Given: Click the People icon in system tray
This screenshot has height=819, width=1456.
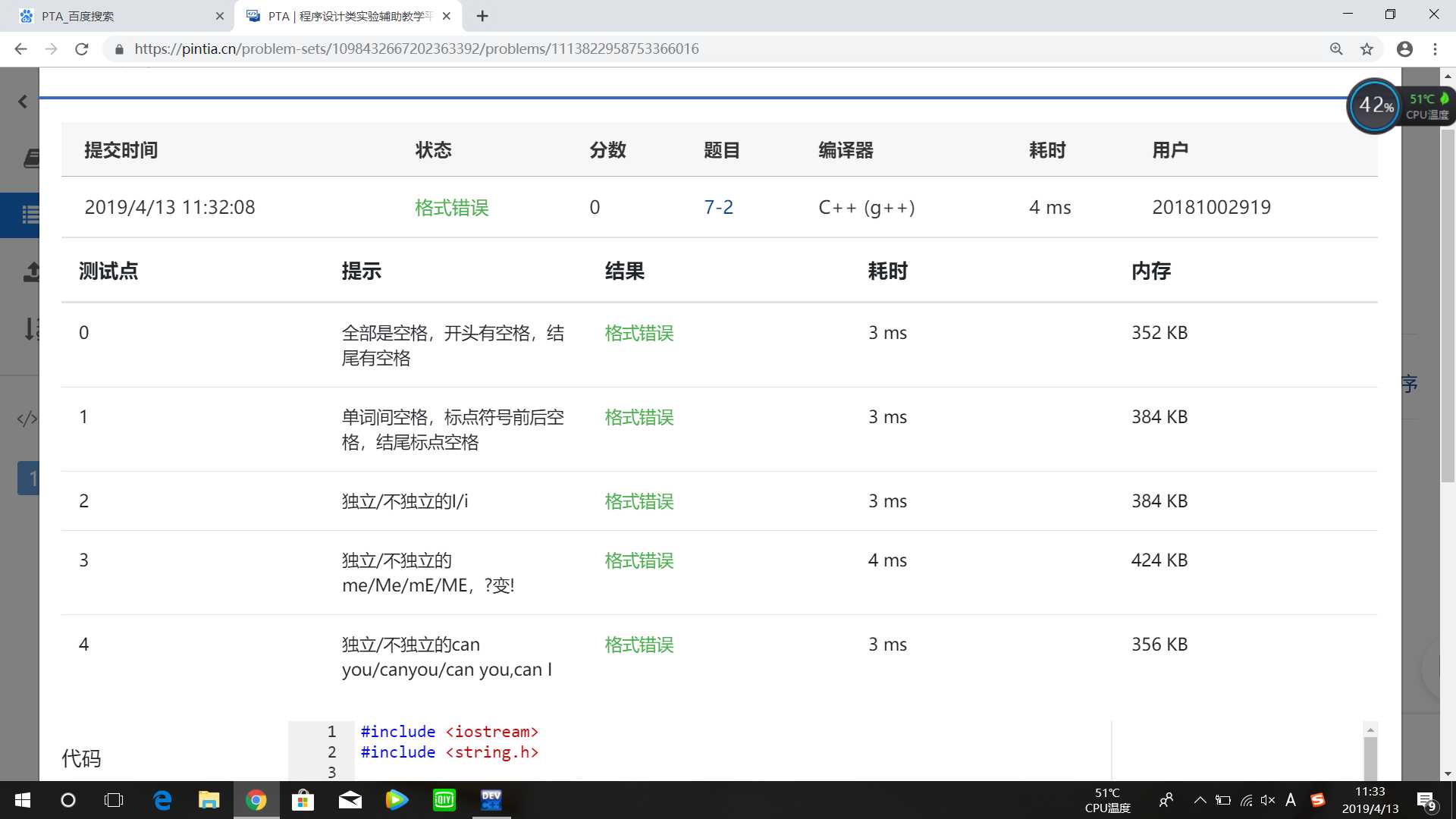Looking at the screenshot, I should point(1166,800).
